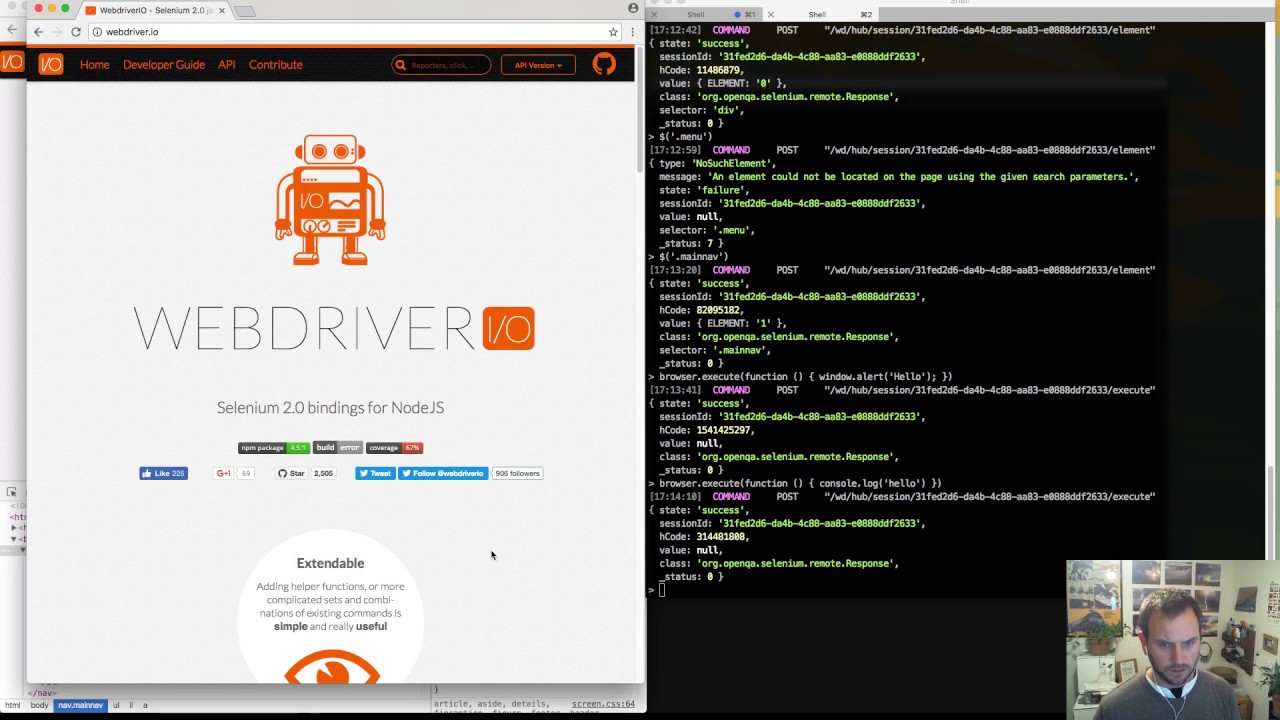Image resolution: width=1280 pixels, height=720 pixels.
Task: Bookmark the page with the star icon
Action: click(613, 32)
